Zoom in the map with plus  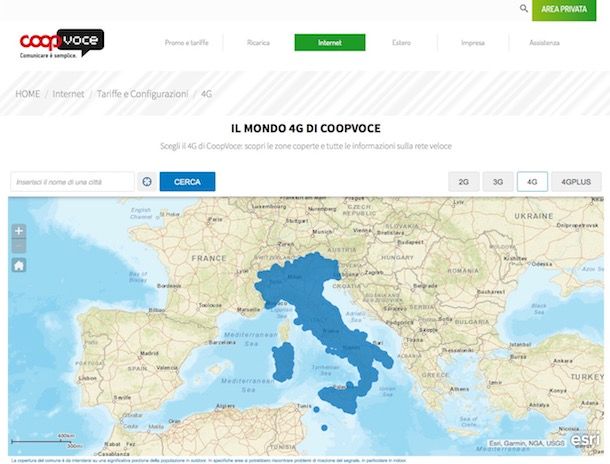tap(19, 231)
